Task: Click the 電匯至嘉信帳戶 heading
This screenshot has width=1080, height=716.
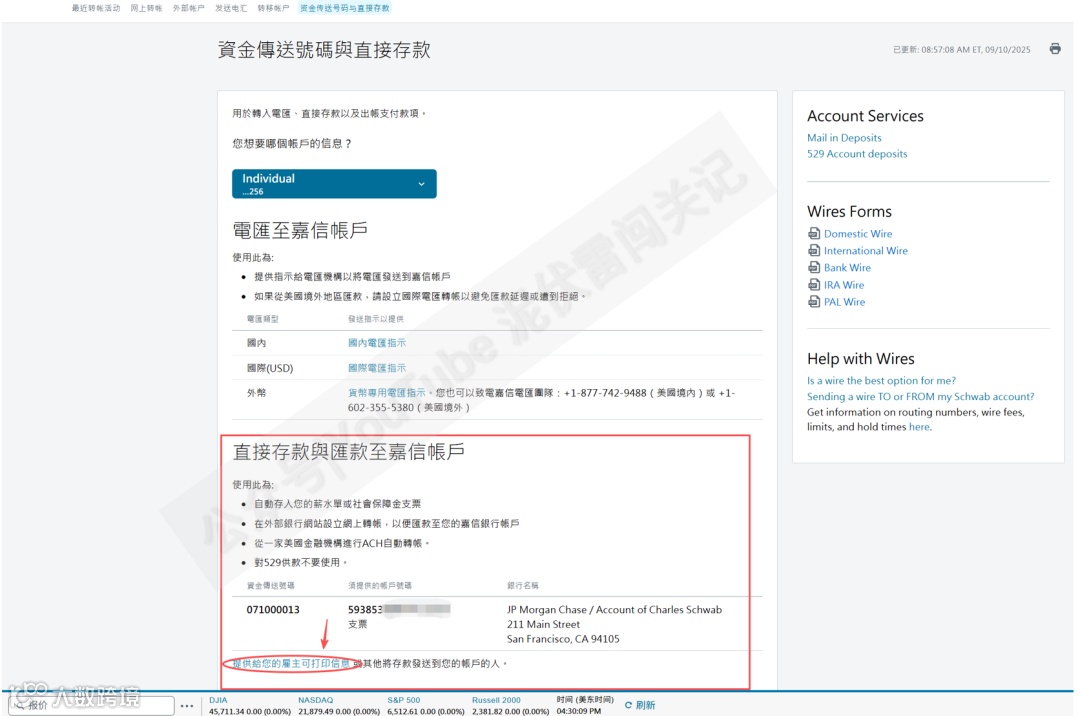Action: (300, 231)
